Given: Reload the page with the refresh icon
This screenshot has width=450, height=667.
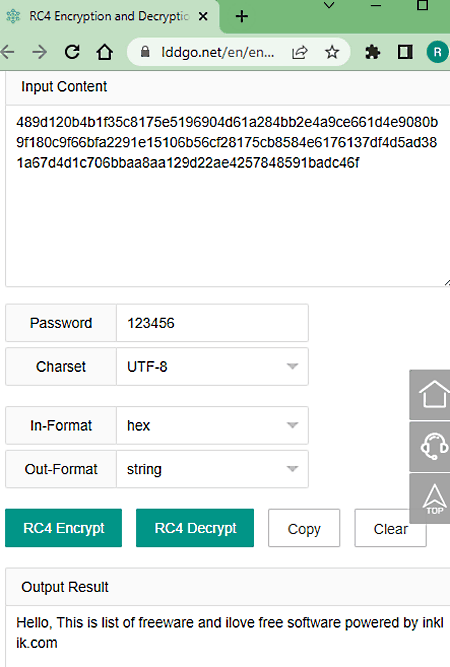Looking at the screenshot, I should pos(72,52).
